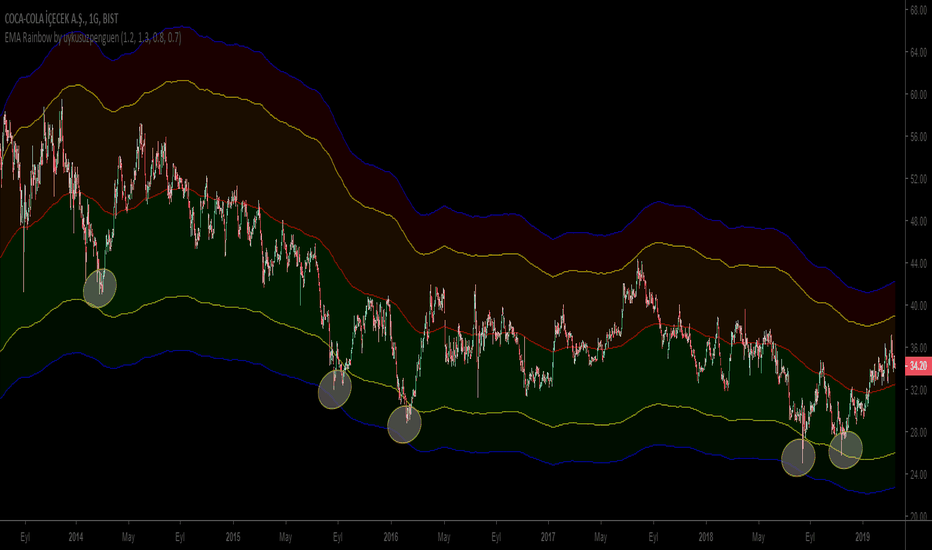Click the 20.00 price axis label
The image size is (932, 550).
coord(918,516)
